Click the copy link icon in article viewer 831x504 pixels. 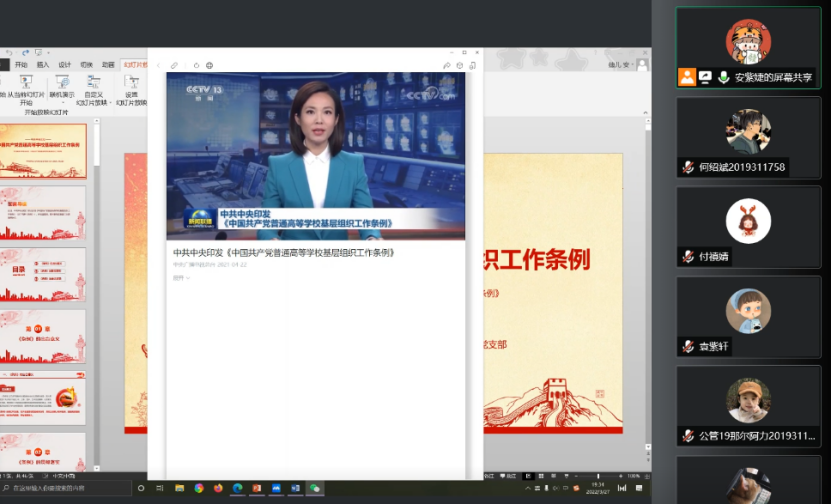tap(174, 66)
